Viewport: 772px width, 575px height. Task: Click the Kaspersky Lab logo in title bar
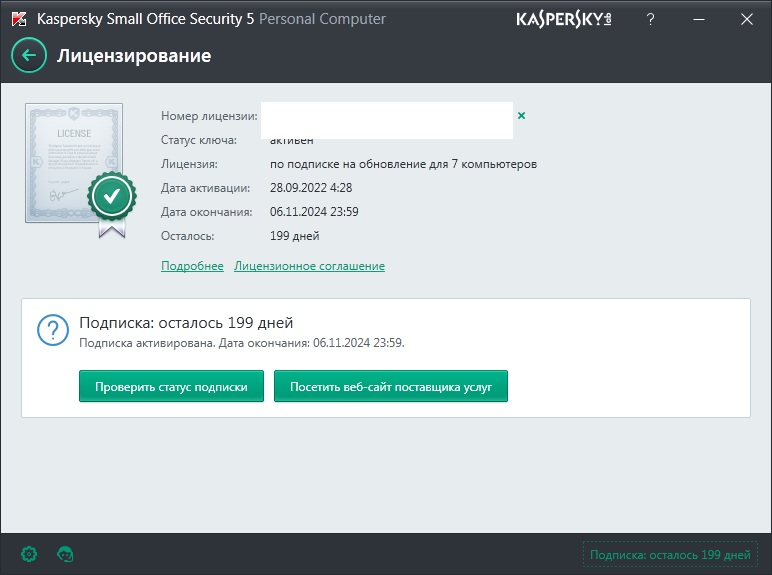[564, 19]
